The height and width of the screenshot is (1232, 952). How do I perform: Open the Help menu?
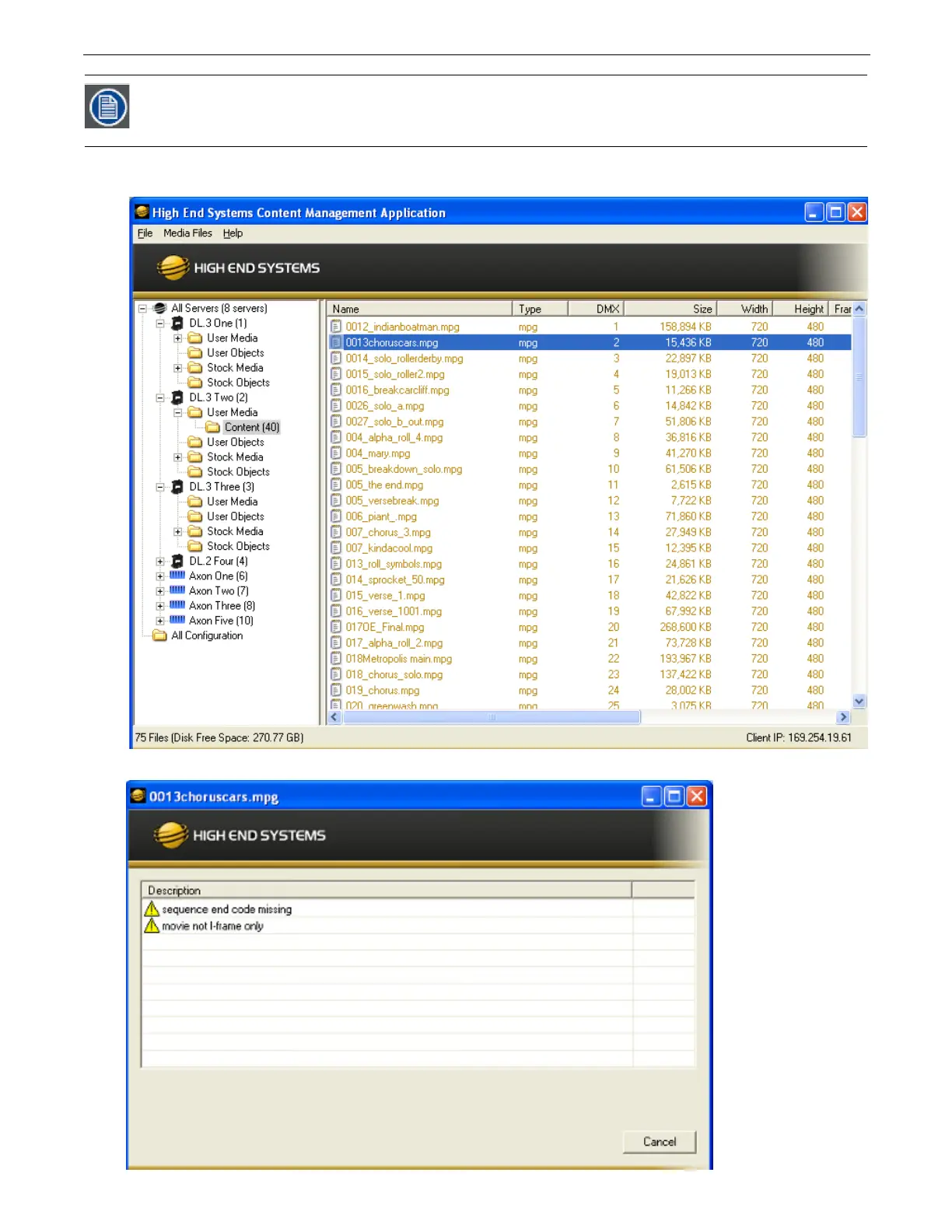pyautogui.click(x=233, y=233)
